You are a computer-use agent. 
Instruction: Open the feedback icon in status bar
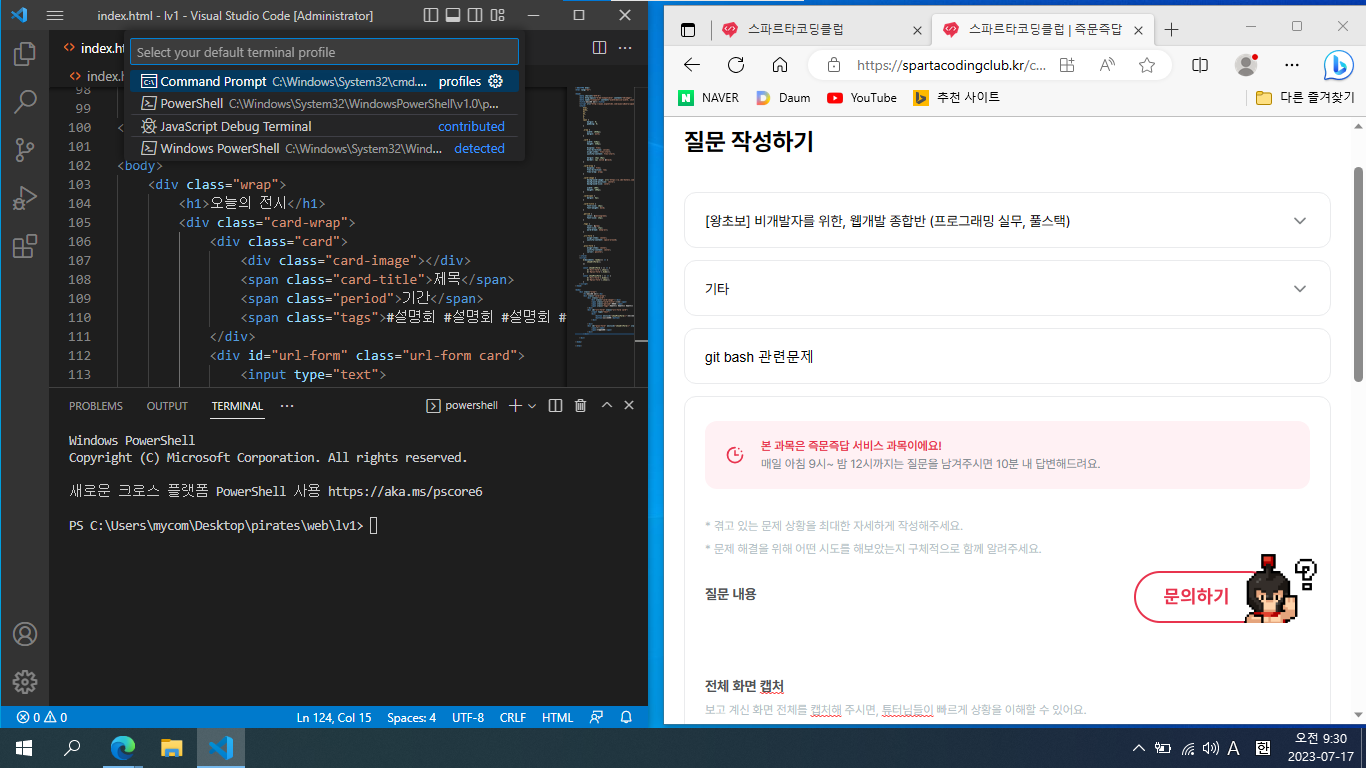pyautogui.click(x=597, y=717)
